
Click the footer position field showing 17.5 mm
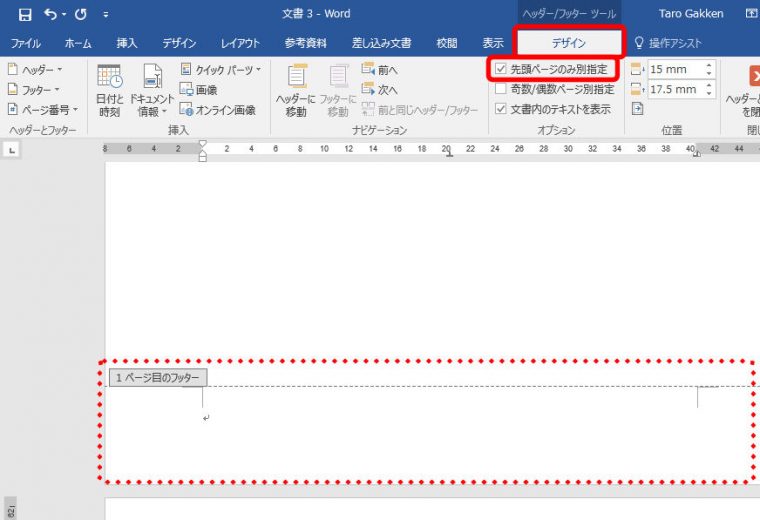(x=676, y=89)
